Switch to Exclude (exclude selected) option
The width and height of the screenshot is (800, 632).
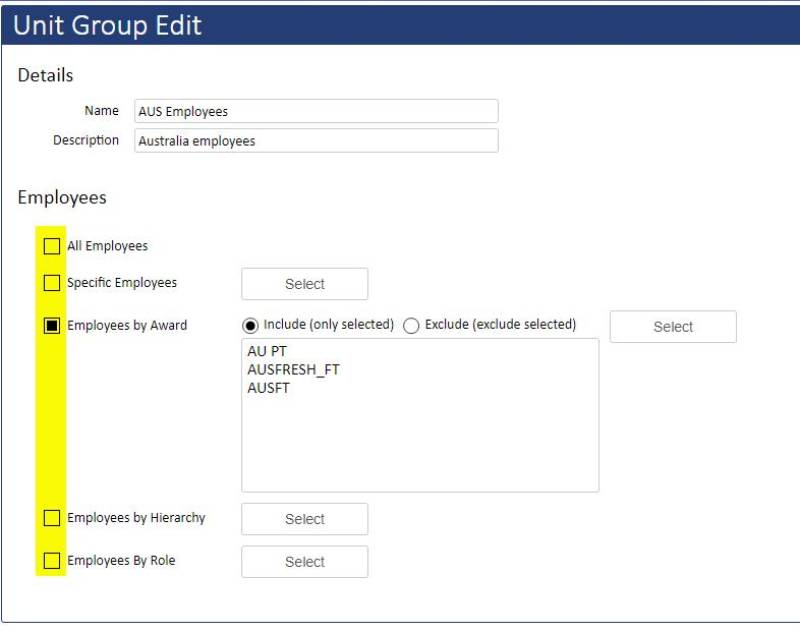(x=411, y=325)
